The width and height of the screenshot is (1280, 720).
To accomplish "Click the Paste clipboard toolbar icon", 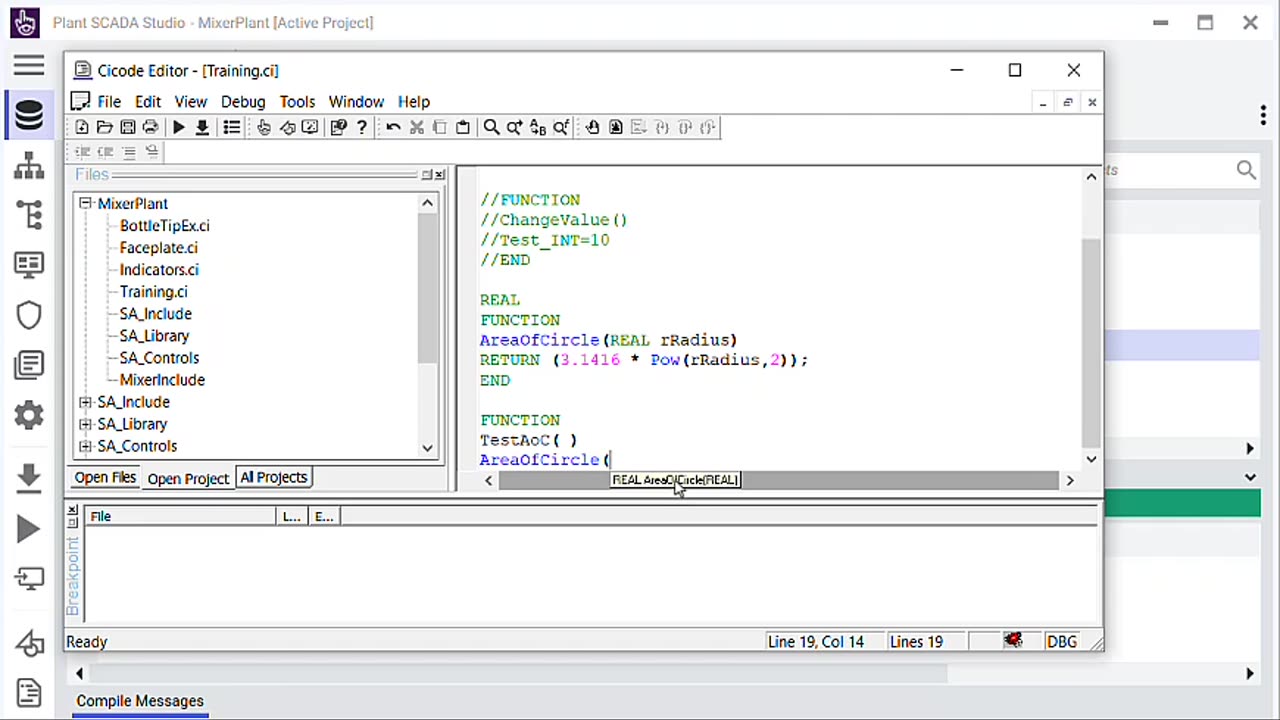I will tap(462, 127).
